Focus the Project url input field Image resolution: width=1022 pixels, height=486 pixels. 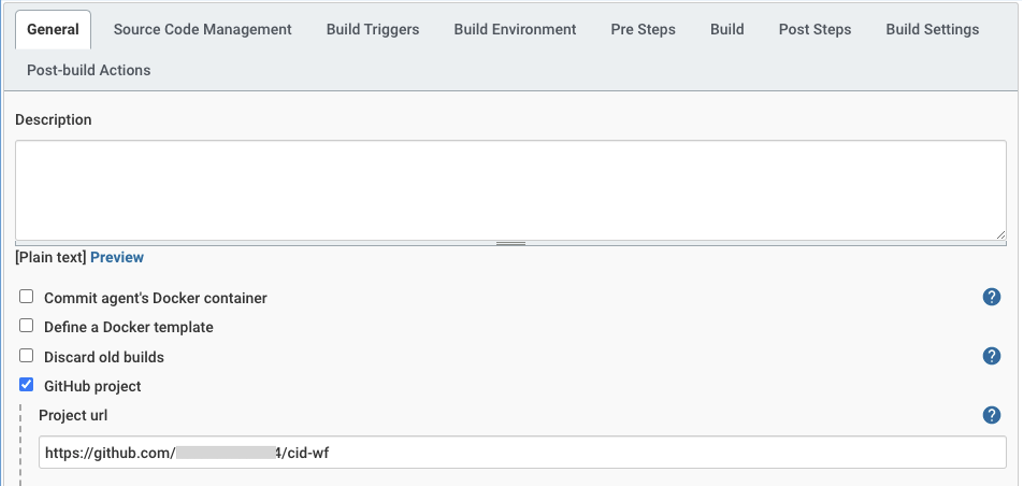(x=523, y=452)
